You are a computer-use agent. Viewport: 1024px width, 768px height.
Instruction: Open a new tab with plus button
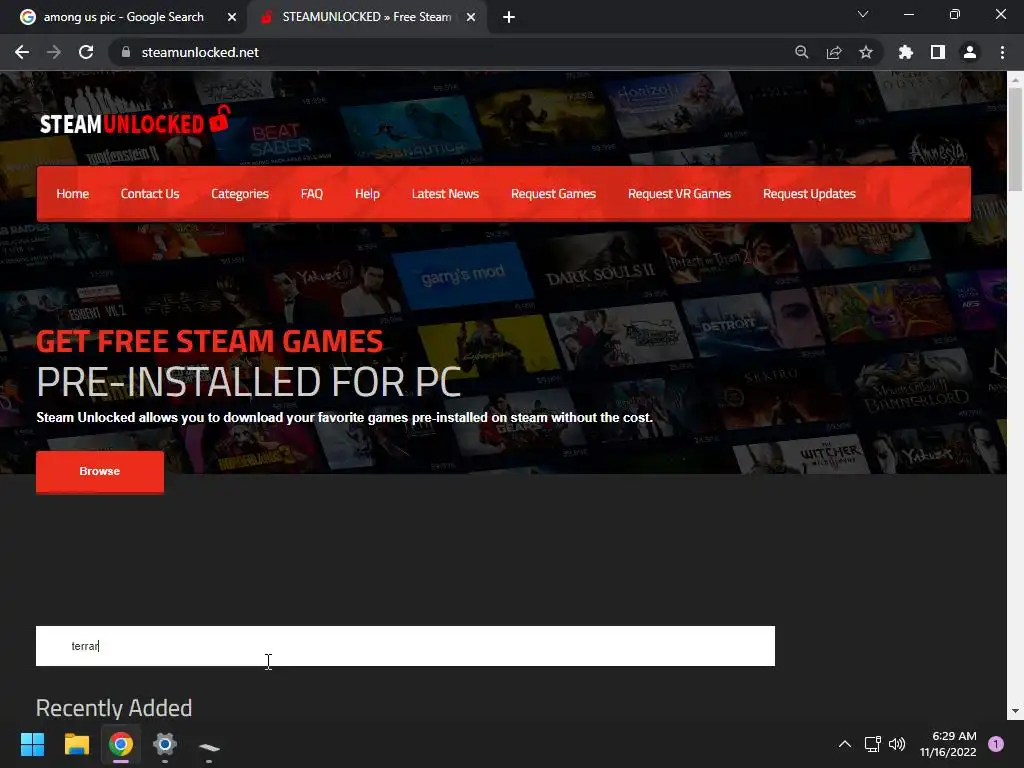tap(509, 17)
